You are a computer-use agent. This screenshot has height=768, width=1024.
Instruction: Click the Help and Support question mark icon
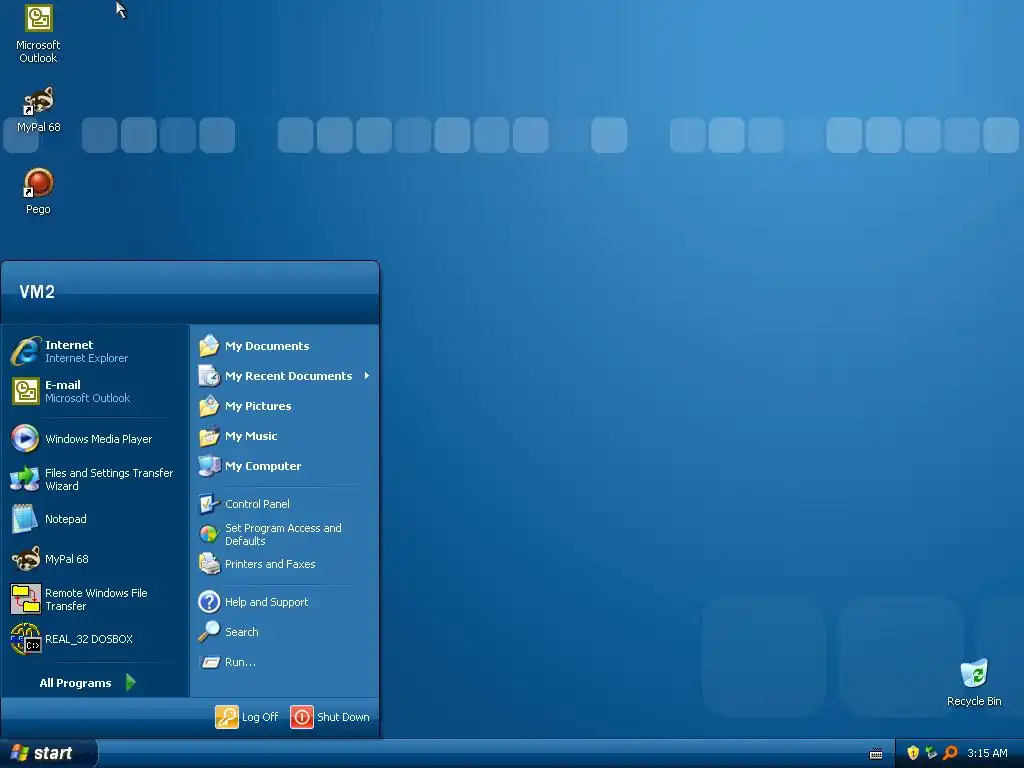pyautogui.click(x=209, y=601)
